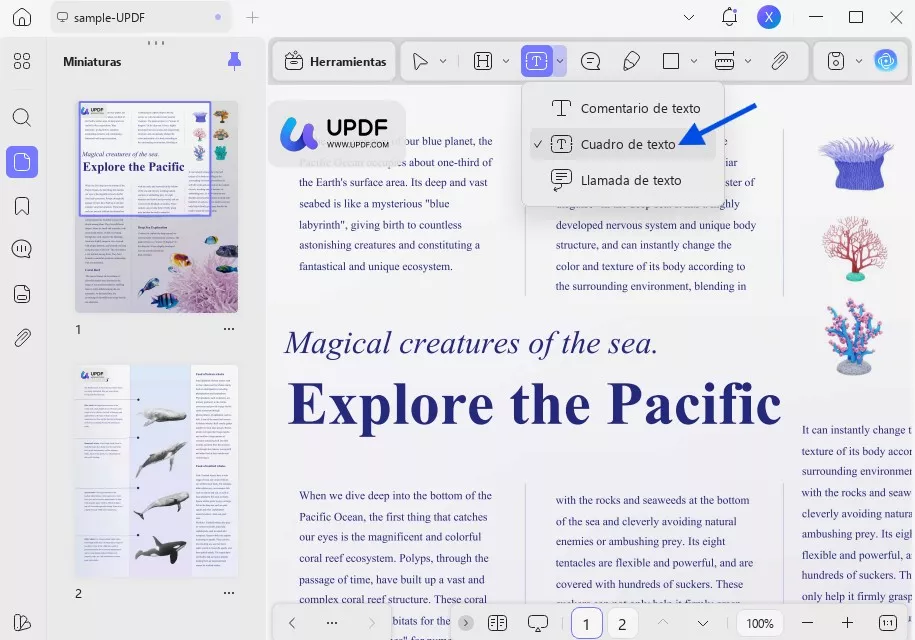The height and width of the screenshot is (640, 915).
Task: Select page 2 thumbnail
Action: [156, 471]
